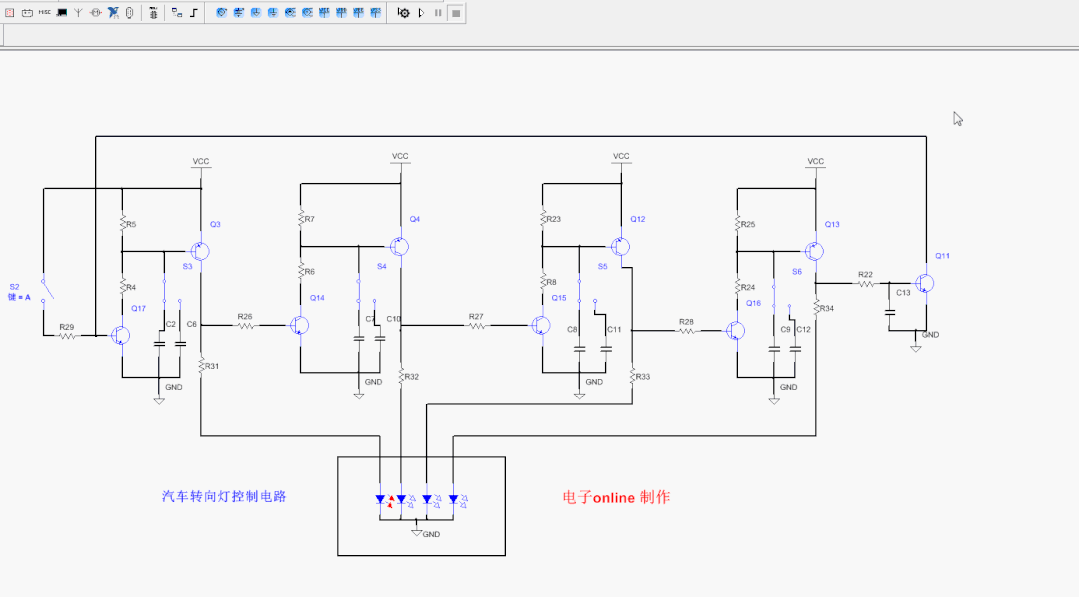This screenshot has width=1079, height=597.
Task: Select resistor R29 near switch S2
Action: coord(67,336)
